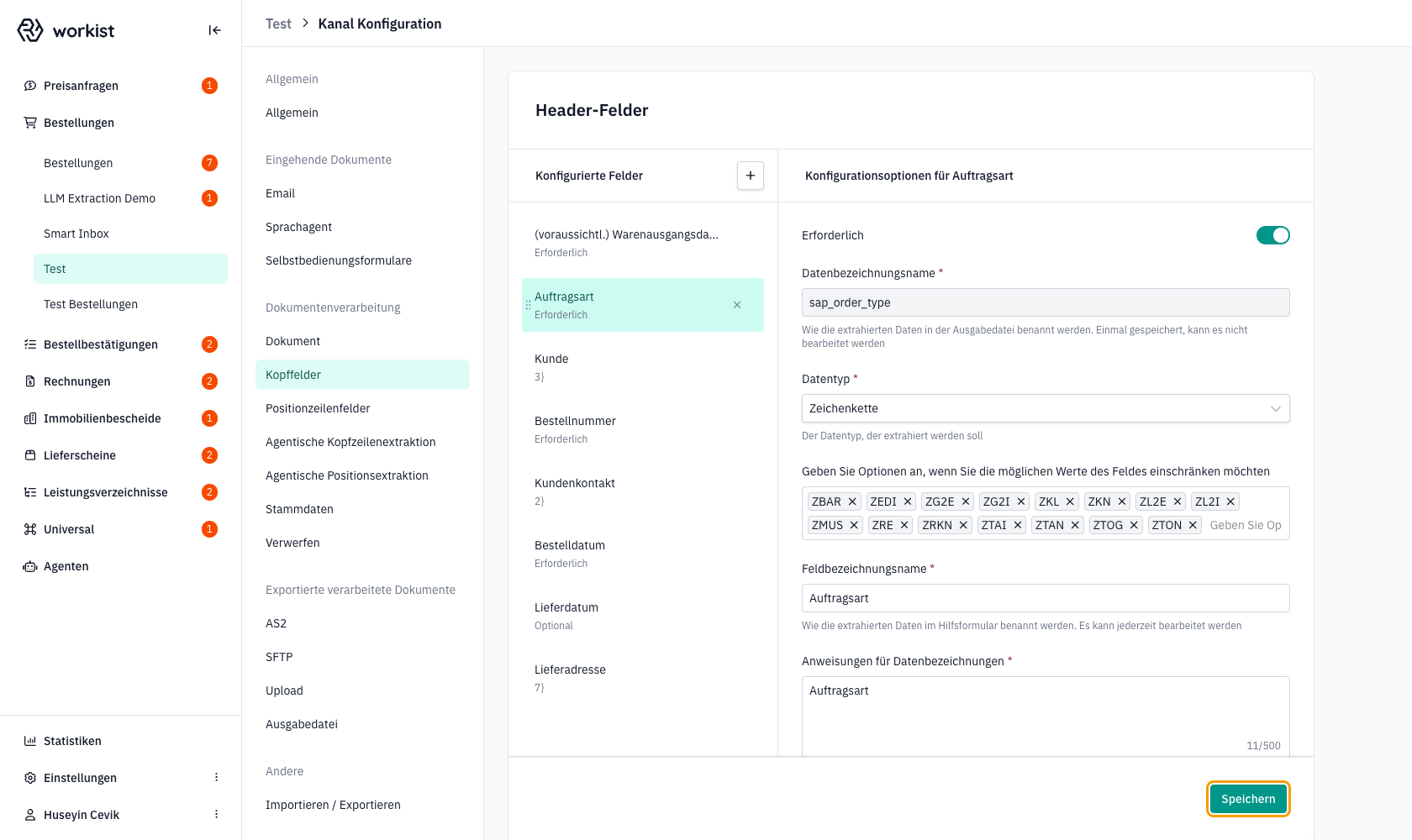Remove the Auftragsart field via X icon
Image resolution: width=1412 pixels, height=840 pixels.
pos(737,305)
